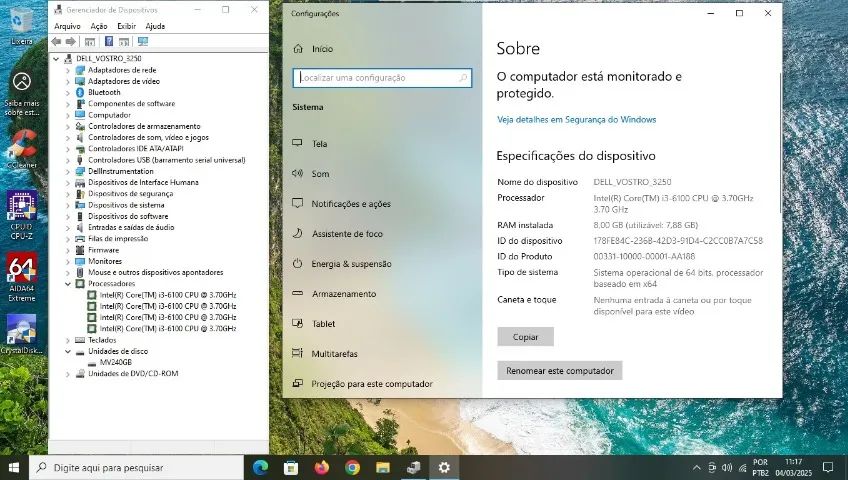Open Firefox from the taskbar
This screenshot has width=848, height=480.
[322, 468]
